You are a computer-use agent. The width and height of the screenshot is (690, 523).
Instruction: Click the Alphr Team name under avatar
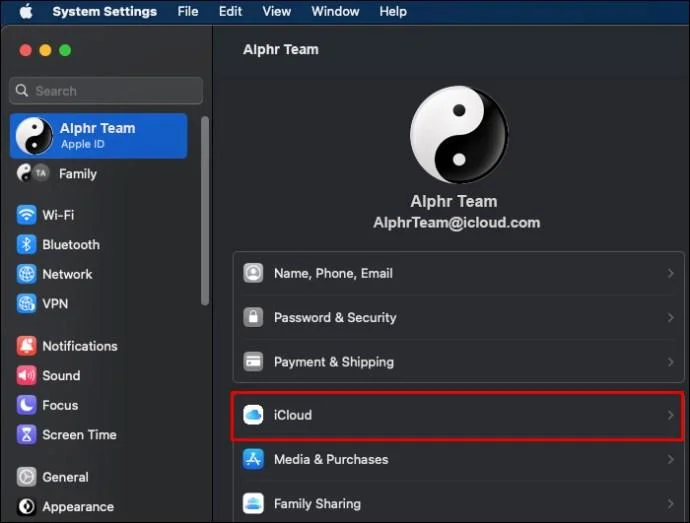click(454, 201)
